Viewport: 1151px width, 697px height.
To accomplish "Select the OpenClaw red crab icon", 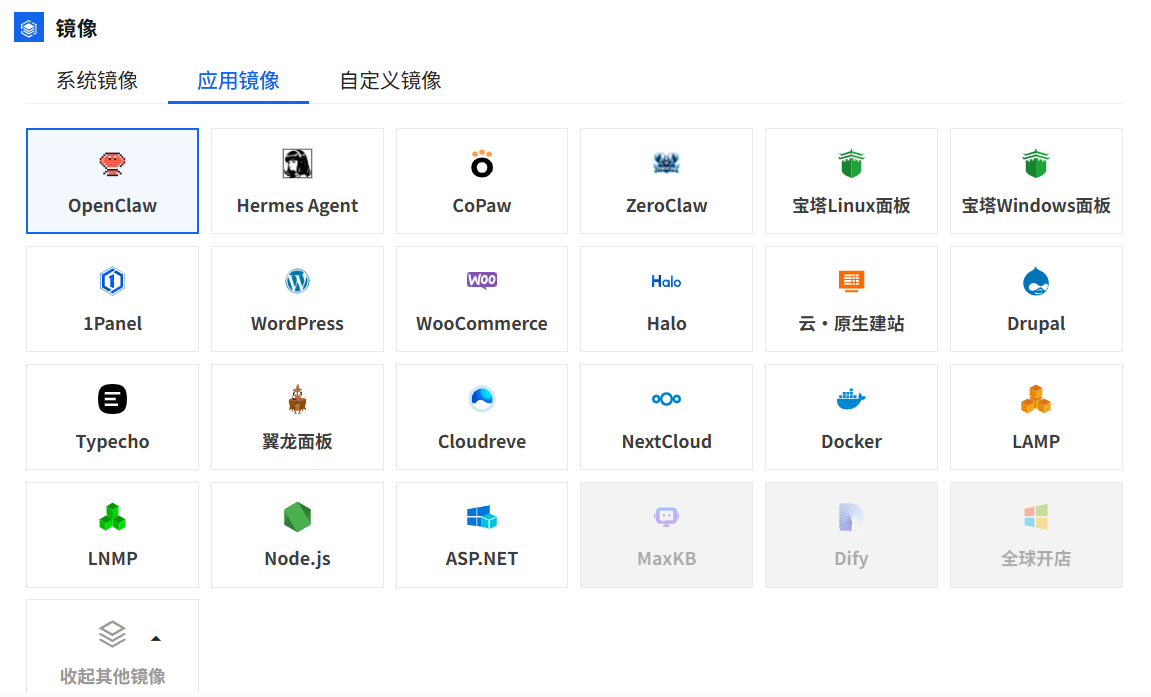I will pos(112,164).
